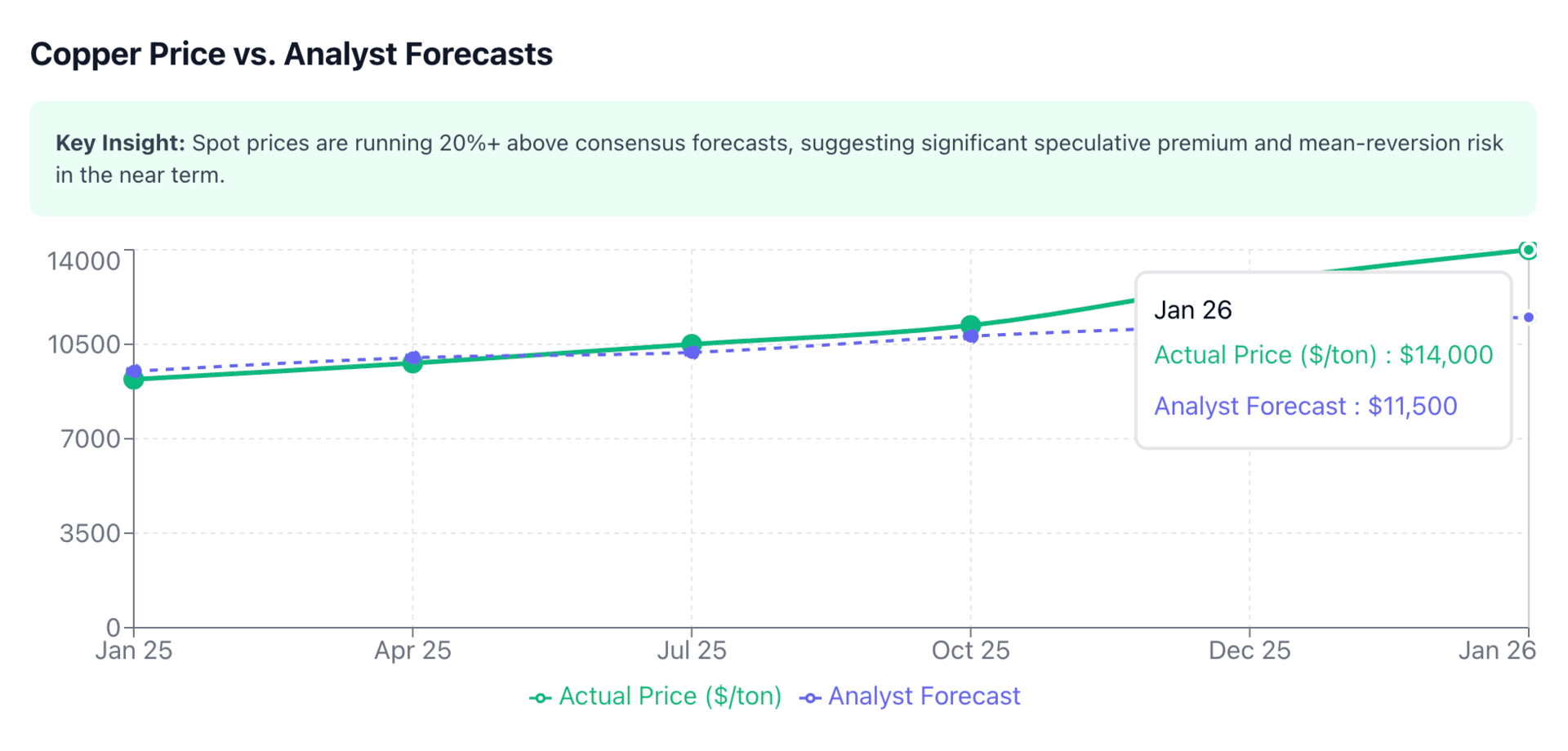1568x751 pixels.
Task: Click the tooltip's Actual Price $14,000 line
Action: (1323, 355)
